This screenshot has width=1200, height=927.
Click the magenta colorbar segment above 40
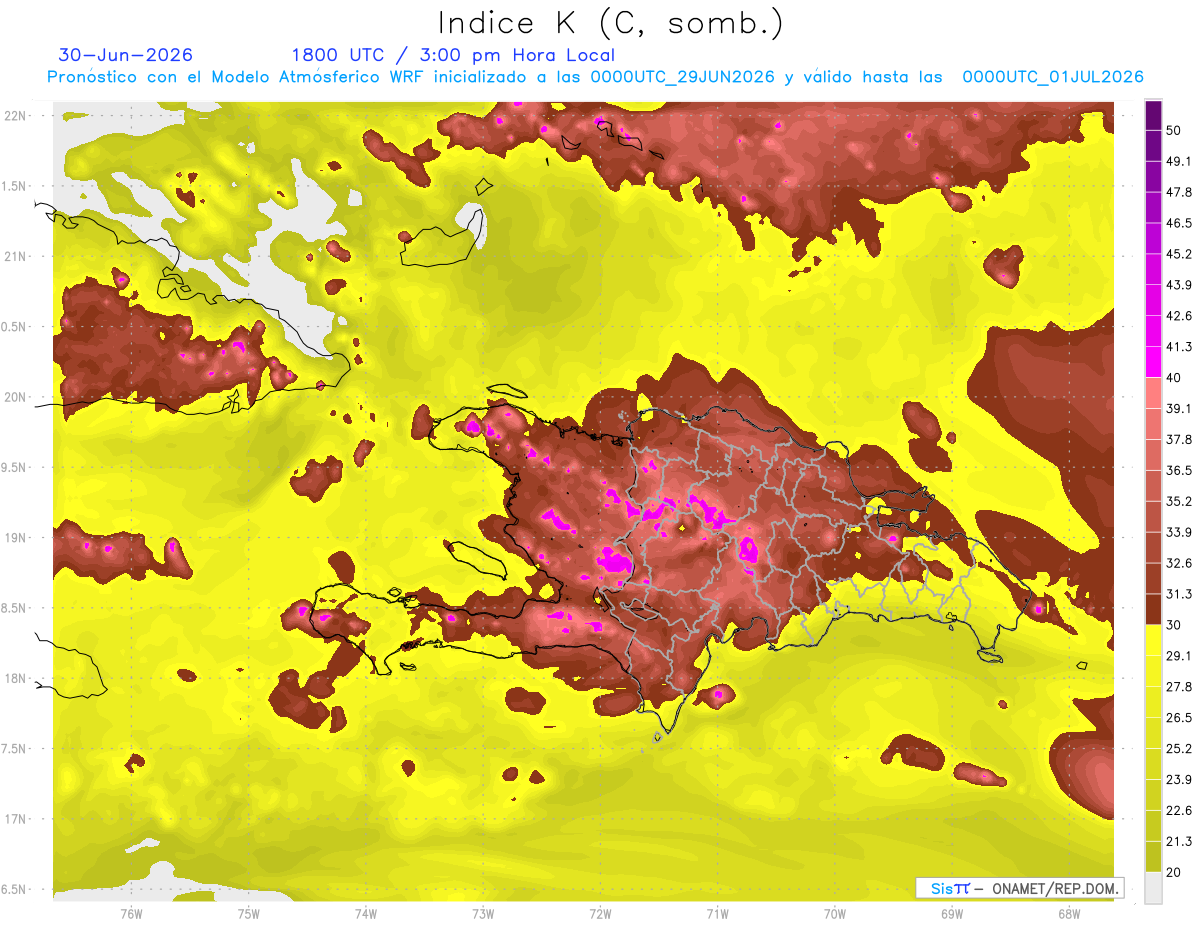(1154, 361)
